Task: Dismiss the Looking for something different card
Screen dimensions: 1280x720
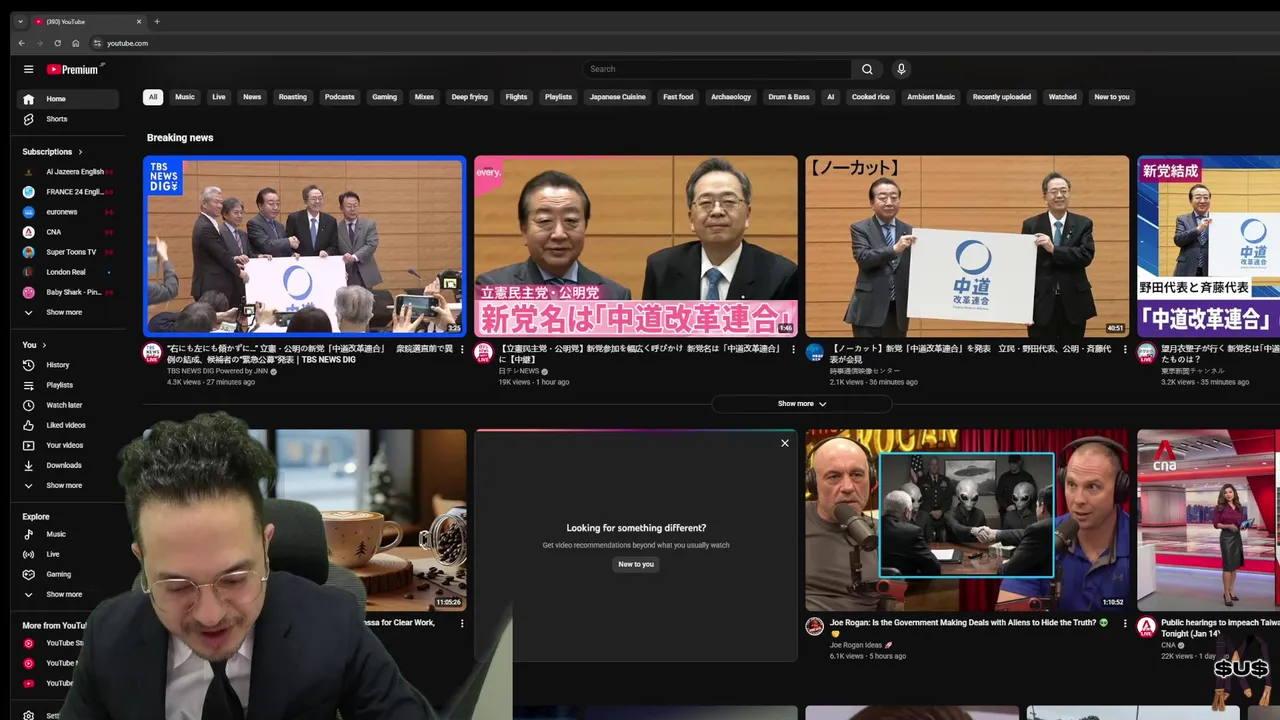Action: click(x=785, y=443)
